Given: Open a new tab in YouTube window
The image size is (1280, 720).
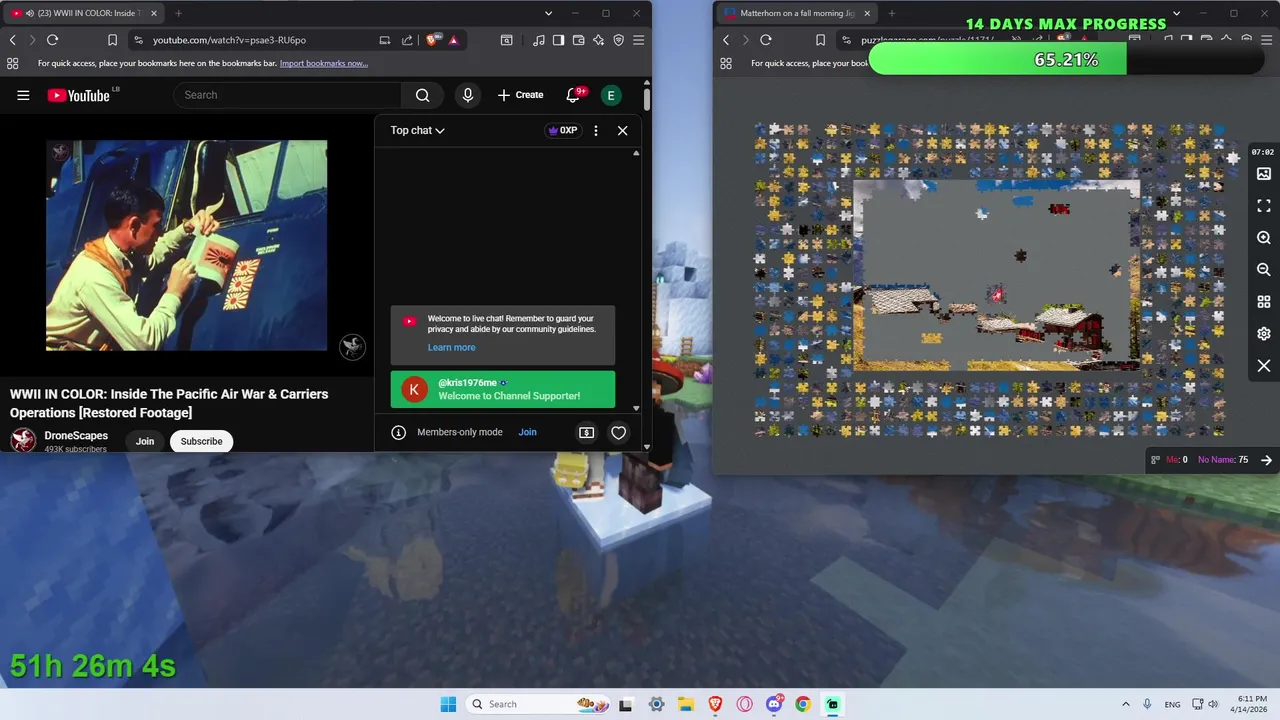Looking at the screenshot, I should [178, 13].
